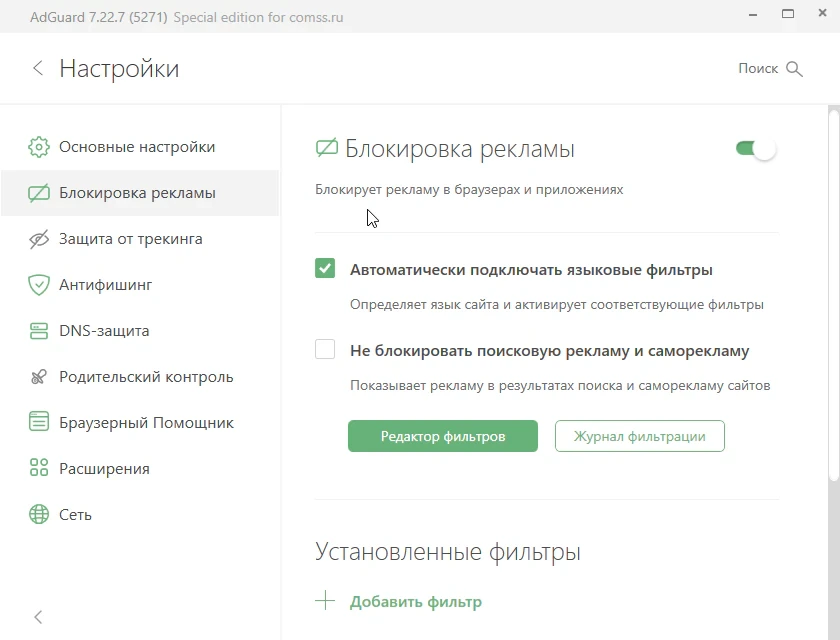Click Определяет язык сайта description text
The height and width of the screenshot is (640, 840).
557,305
